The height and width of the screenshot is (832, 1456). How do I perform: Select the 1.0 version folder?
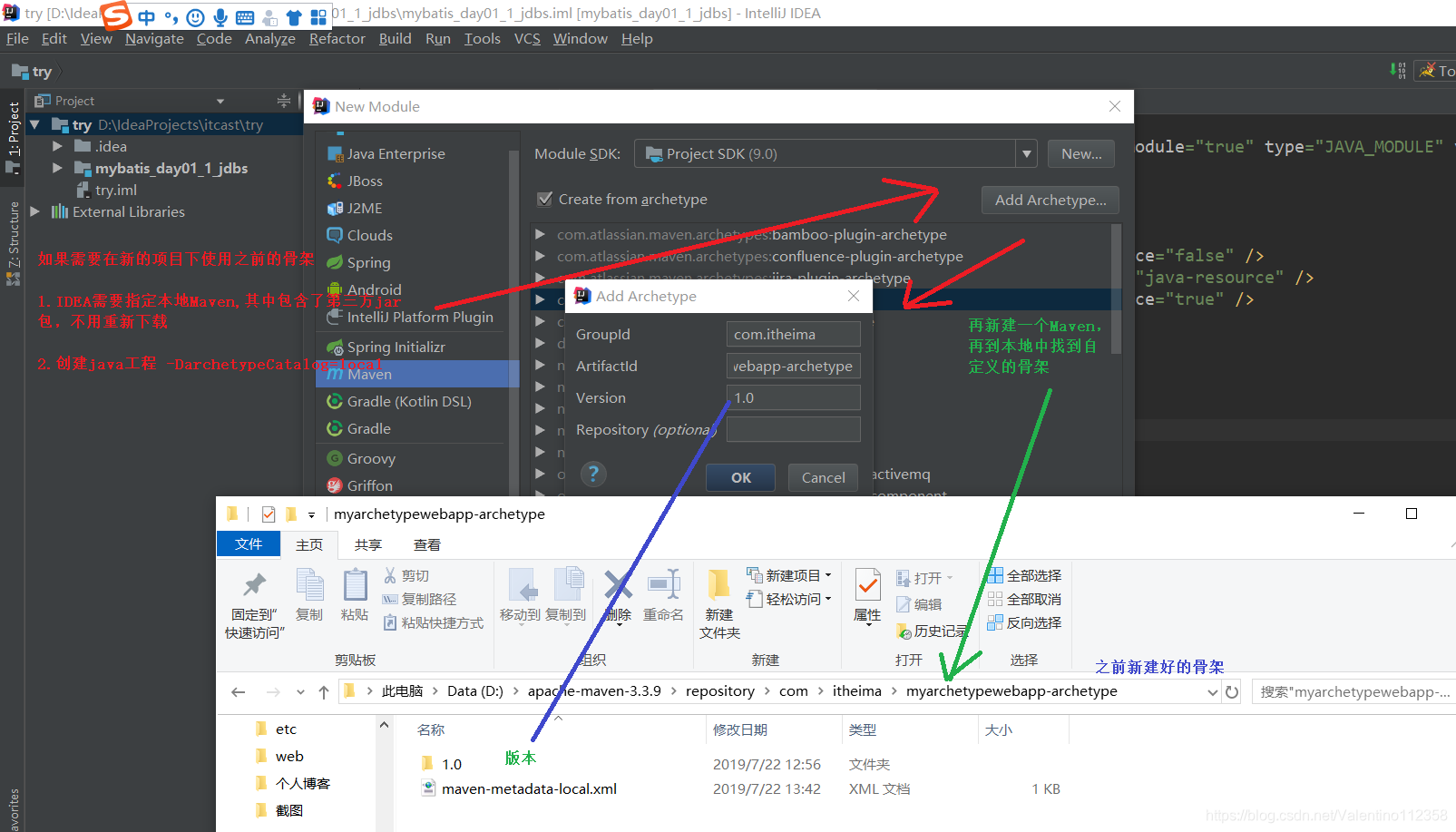coord(442,765)
